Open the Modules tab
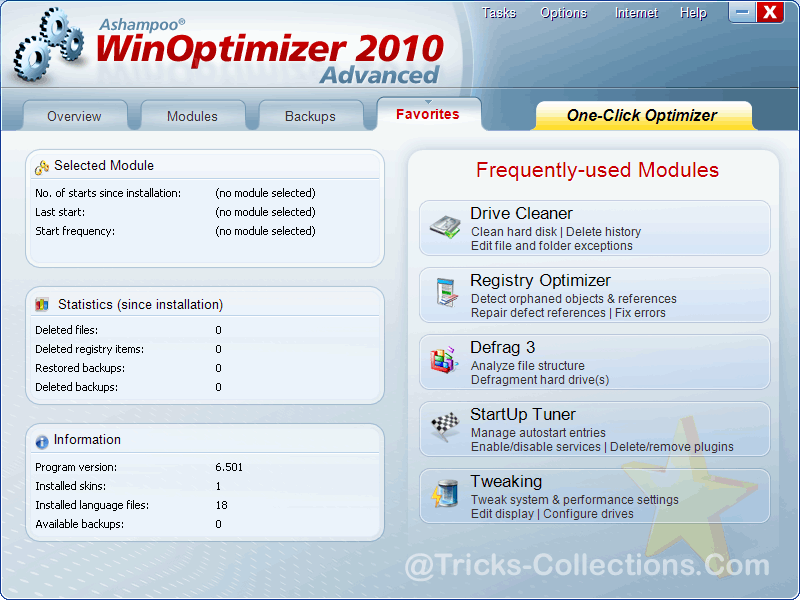Image resolution: width=800 pixels, height=600 pixels. point(192,116)
